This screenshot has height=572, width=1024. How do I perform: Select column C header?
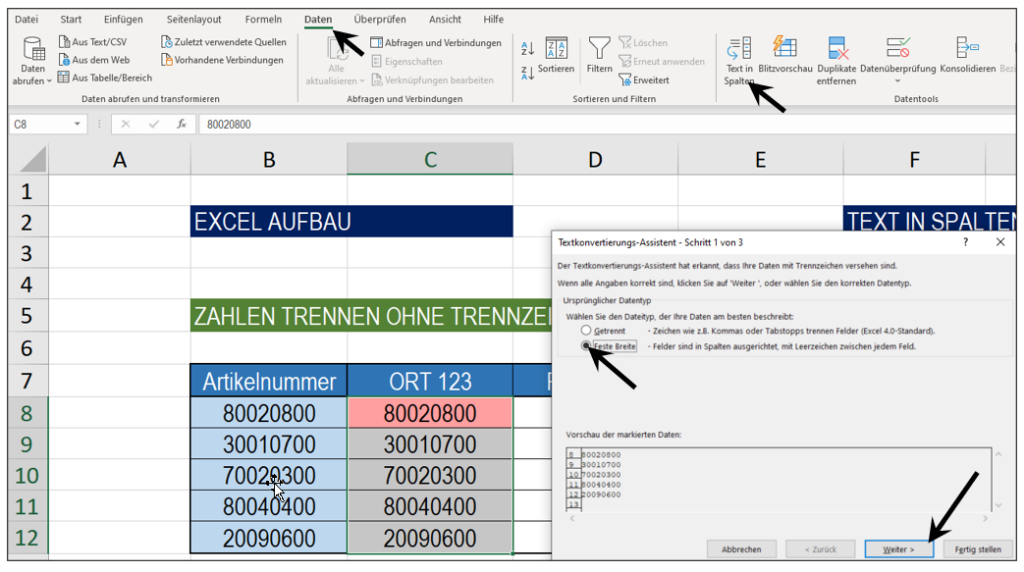[x=430, y=159]
